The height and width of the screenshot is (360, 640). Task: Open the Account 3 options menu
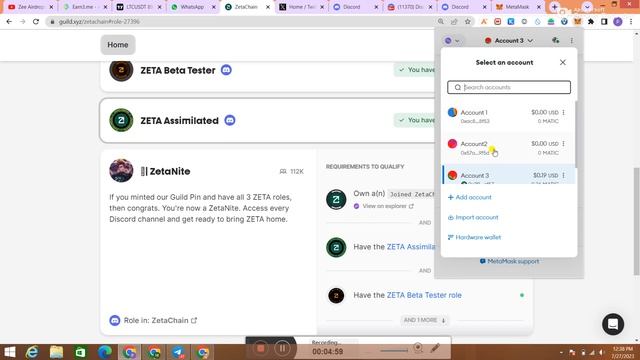click(x=564, y=175)
